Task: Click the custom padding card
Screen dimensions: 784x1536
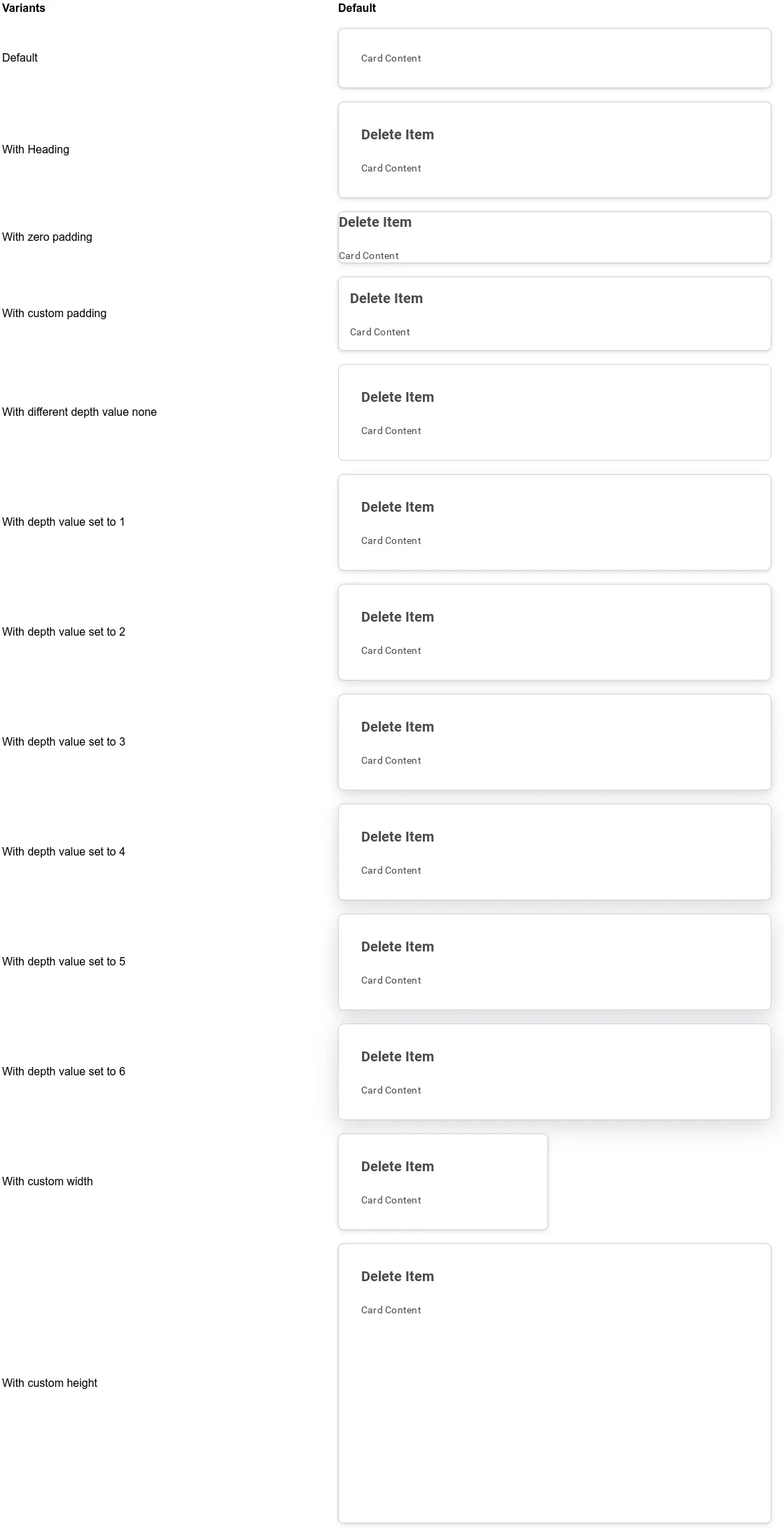Action: pyautogui.click(x=554, y=314)
